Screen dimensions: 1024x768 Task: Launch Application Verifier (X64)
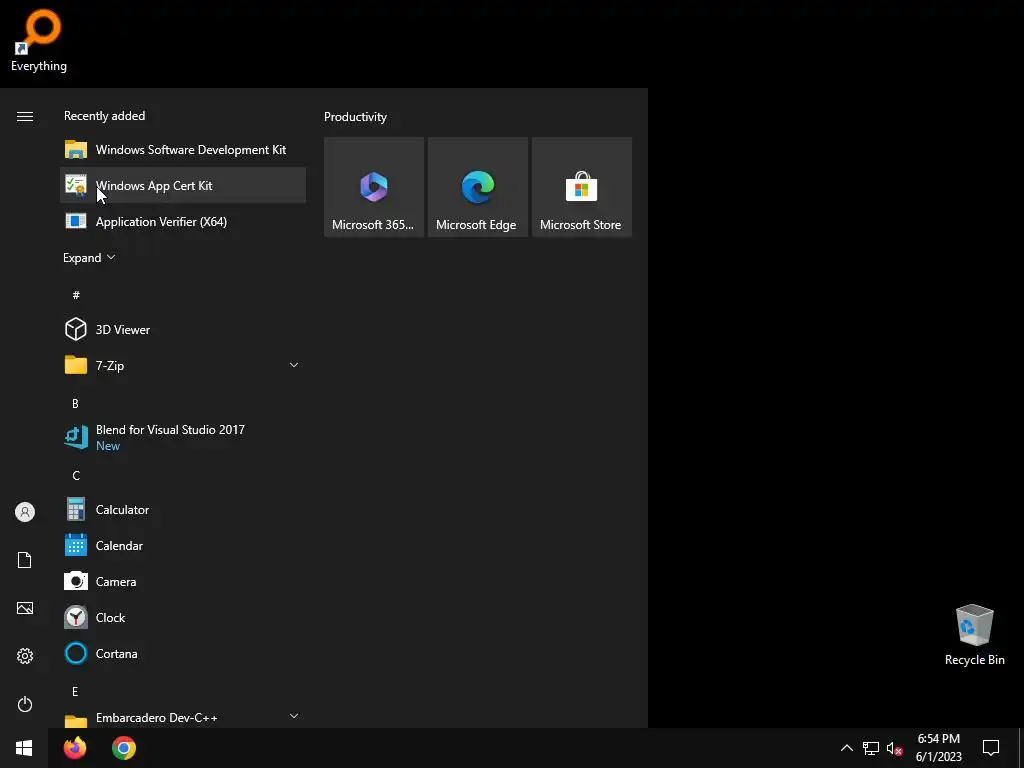pyautogui.click(x=183, y=221)
